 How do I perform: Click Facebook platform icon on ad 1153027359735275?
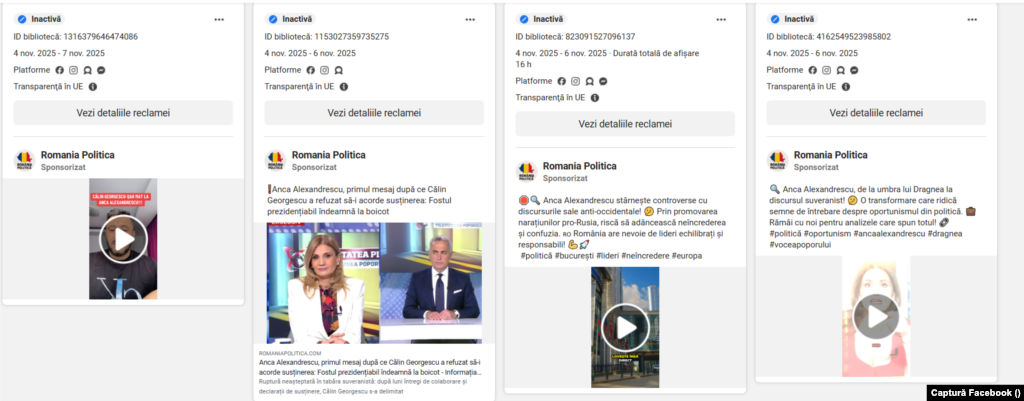pos(311,70)
